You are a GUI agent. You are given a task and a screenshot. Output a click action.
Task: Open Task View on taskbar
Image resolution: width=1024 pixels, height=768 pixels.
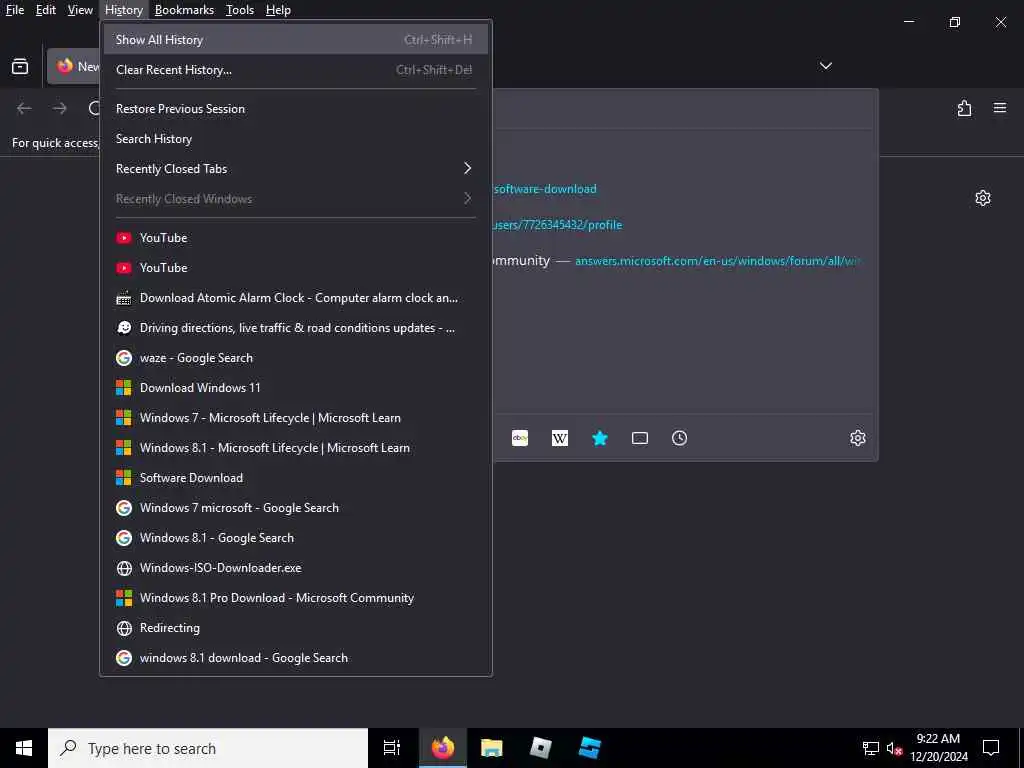(x=392, y=748)
